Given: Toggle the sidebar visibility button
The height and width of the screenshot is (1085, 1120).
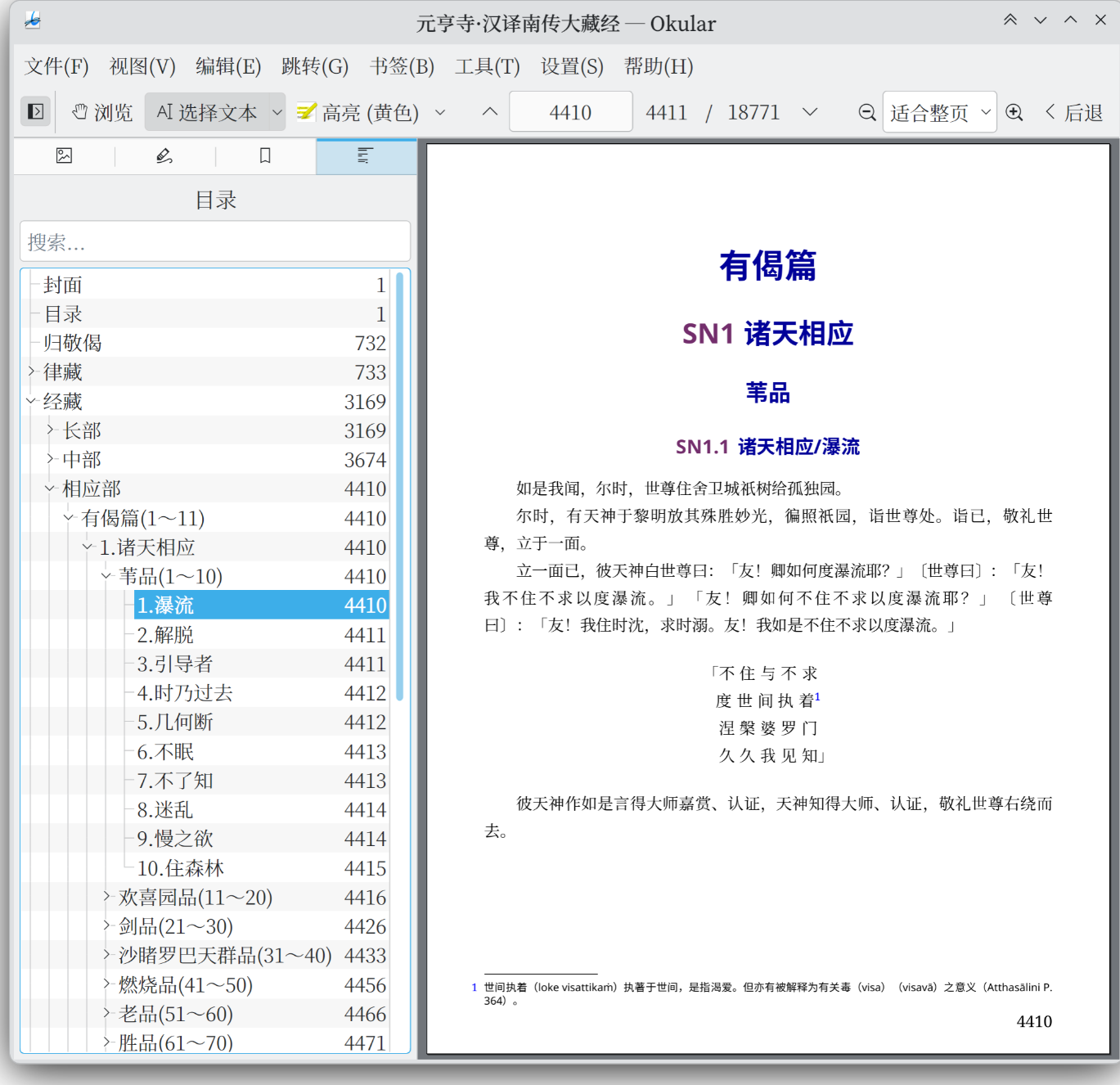Looking at the screenshot, I should tap(36, 112).
